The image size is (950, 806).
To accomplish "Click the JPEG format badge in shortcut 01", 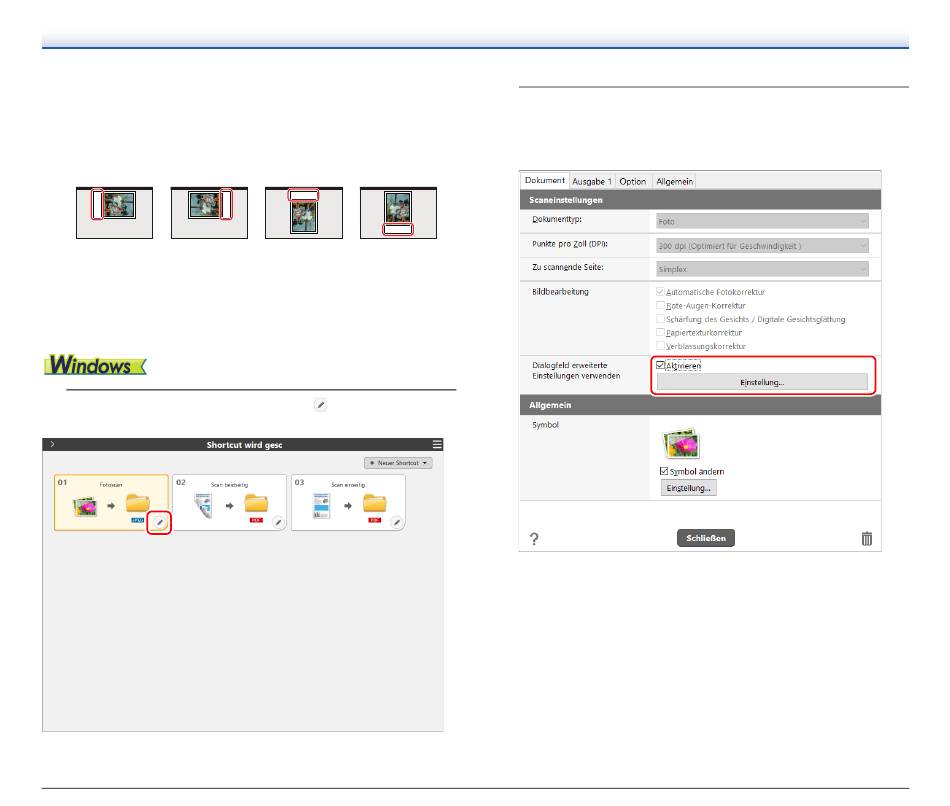I will pyautogui.click(x=138, y=520).
